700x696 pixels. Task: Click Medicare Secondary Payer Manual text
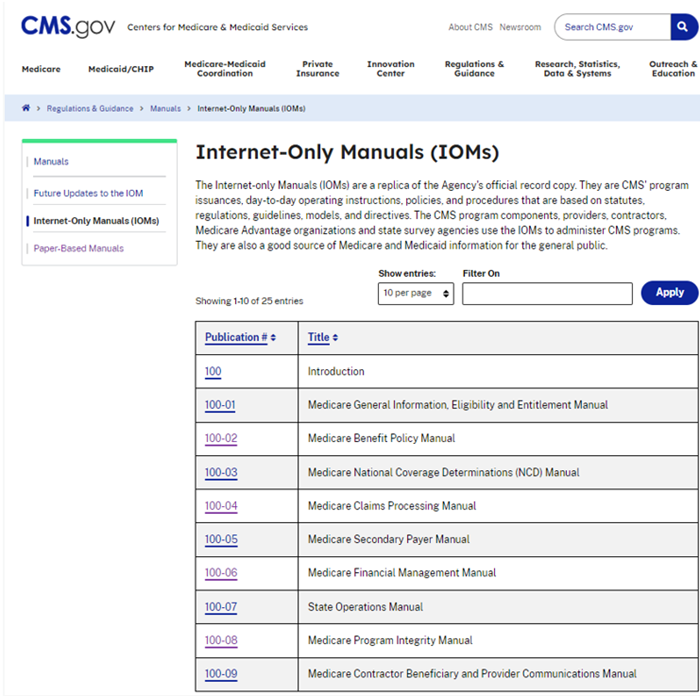[389, 539]
